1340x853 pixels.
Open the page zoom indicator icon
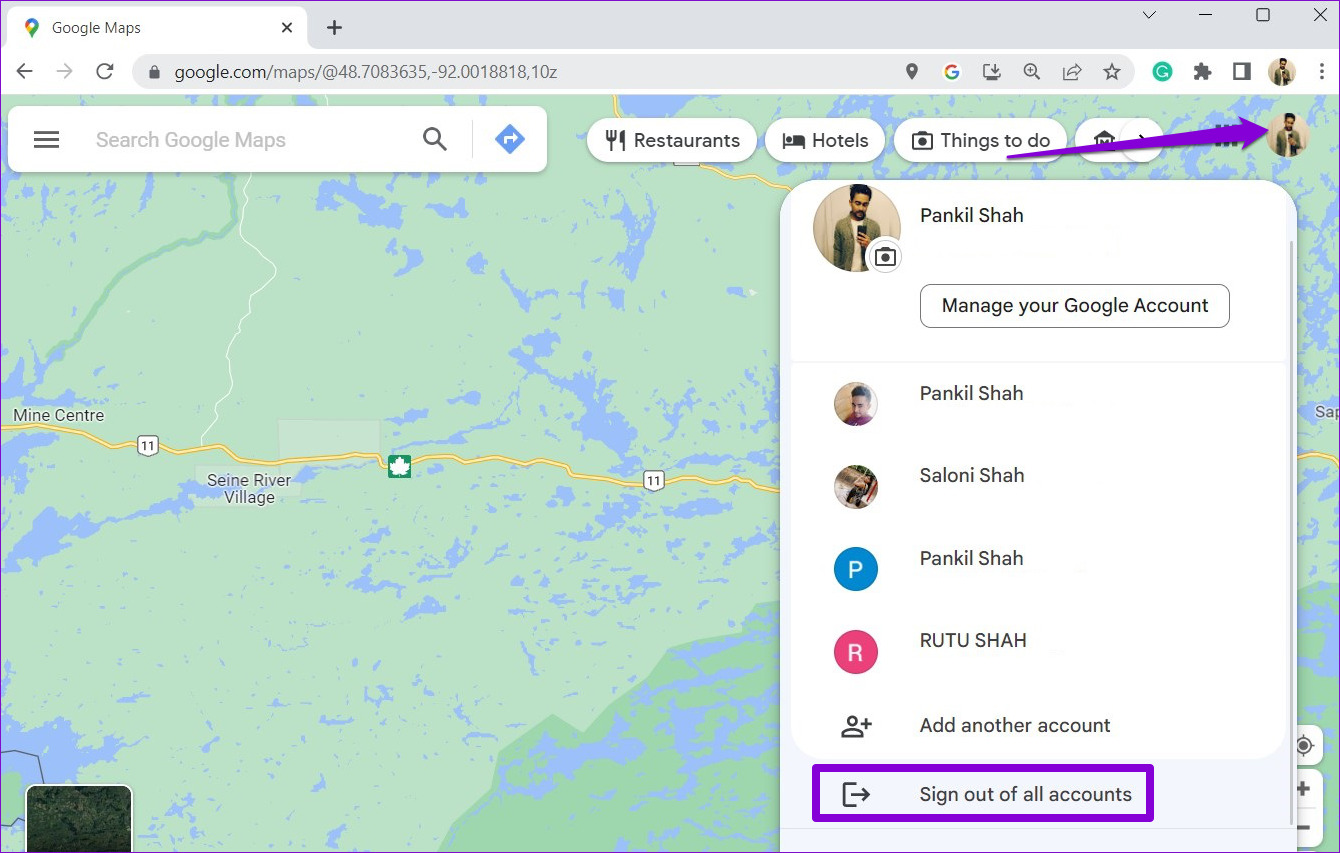1031,72
